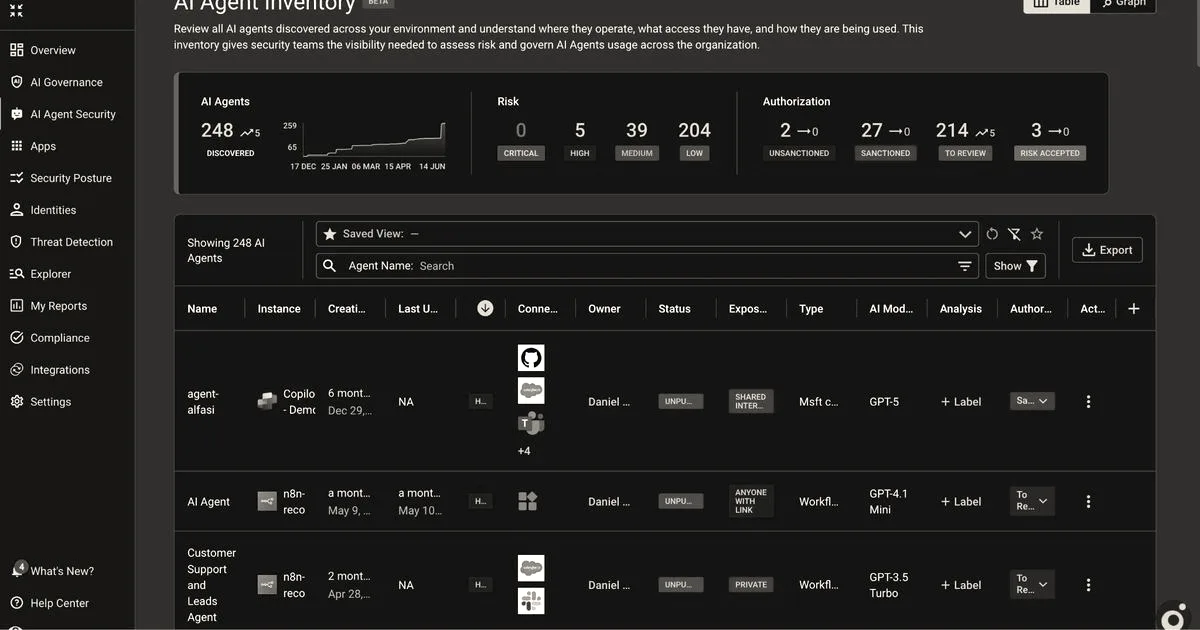Viewport: 1200px width, 630px height.
Task: Filter by Medium risk badge
Action: point(636,153)
